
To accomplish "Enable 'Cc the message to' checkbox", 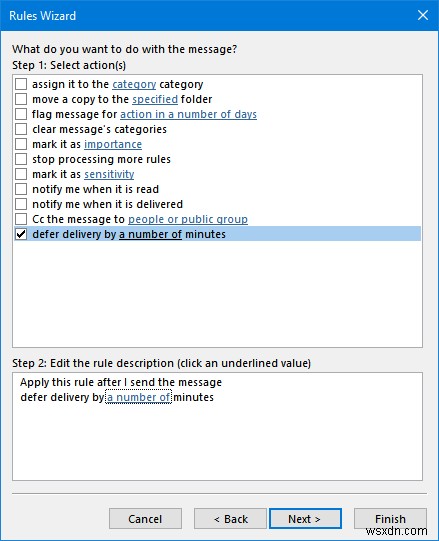I will coord(21,219).
